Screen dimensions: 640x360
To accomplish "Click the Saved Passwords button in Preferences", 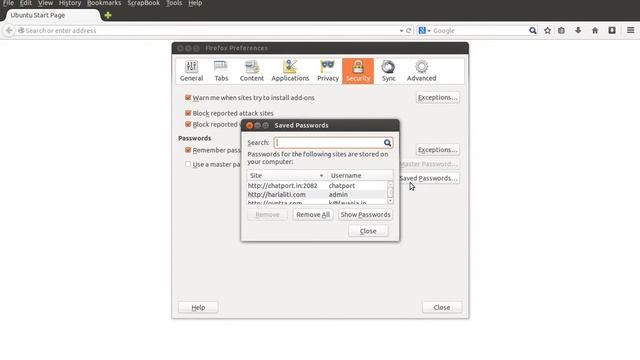I will tap(429, 178).
